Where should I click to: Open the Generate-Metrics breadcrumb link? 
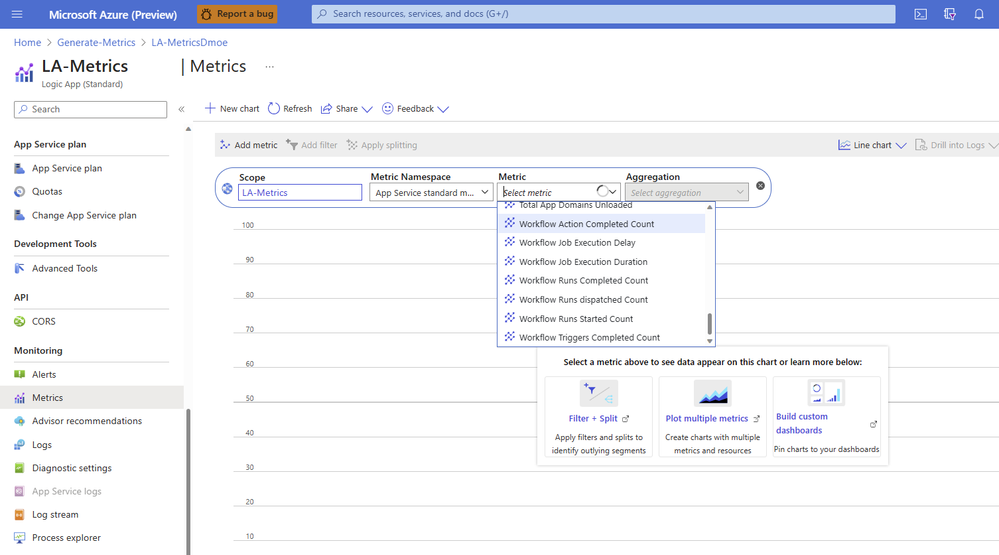[x=96, y=43]
